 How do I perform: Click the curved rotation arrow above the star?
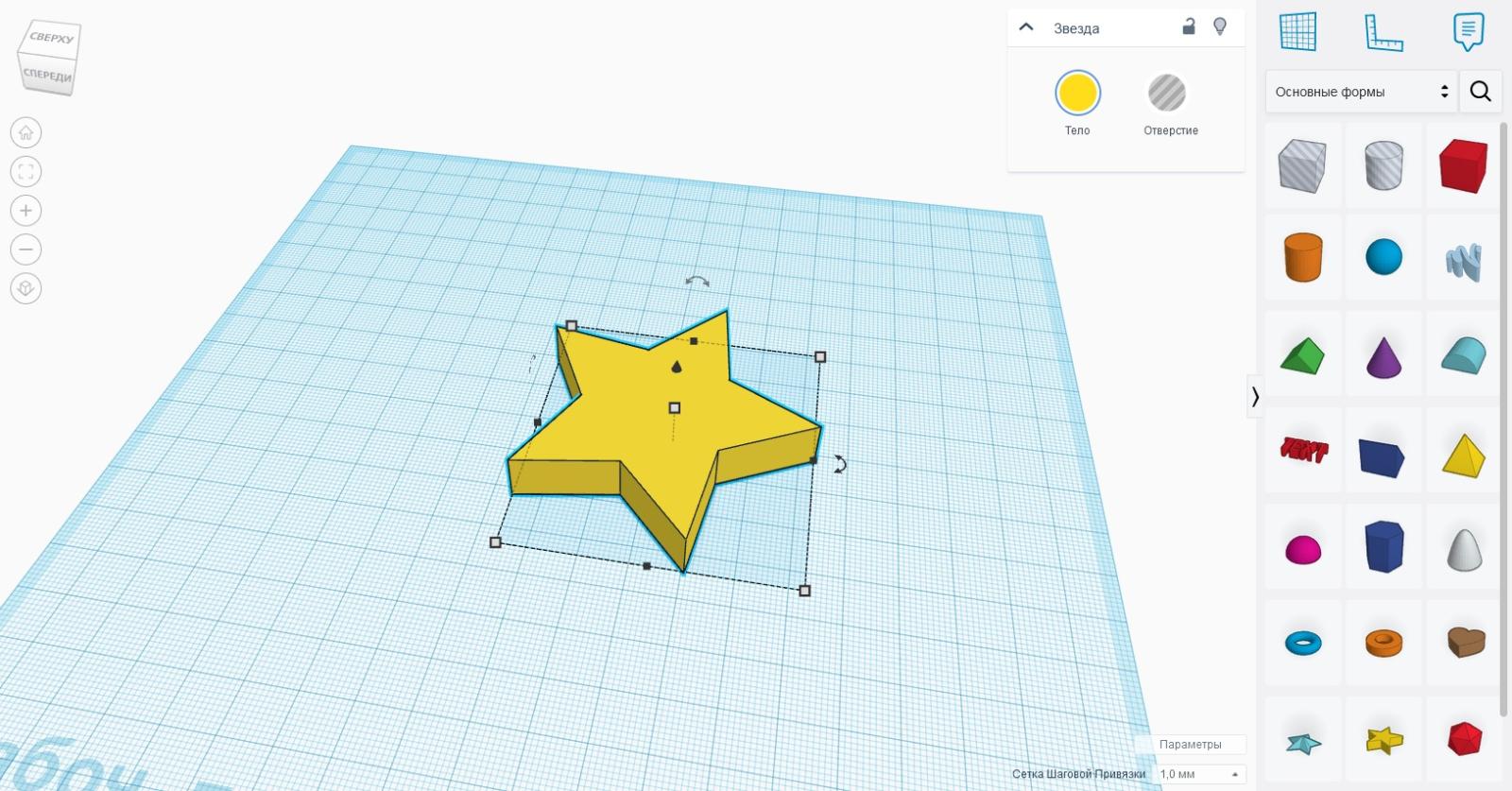point(697,282)
